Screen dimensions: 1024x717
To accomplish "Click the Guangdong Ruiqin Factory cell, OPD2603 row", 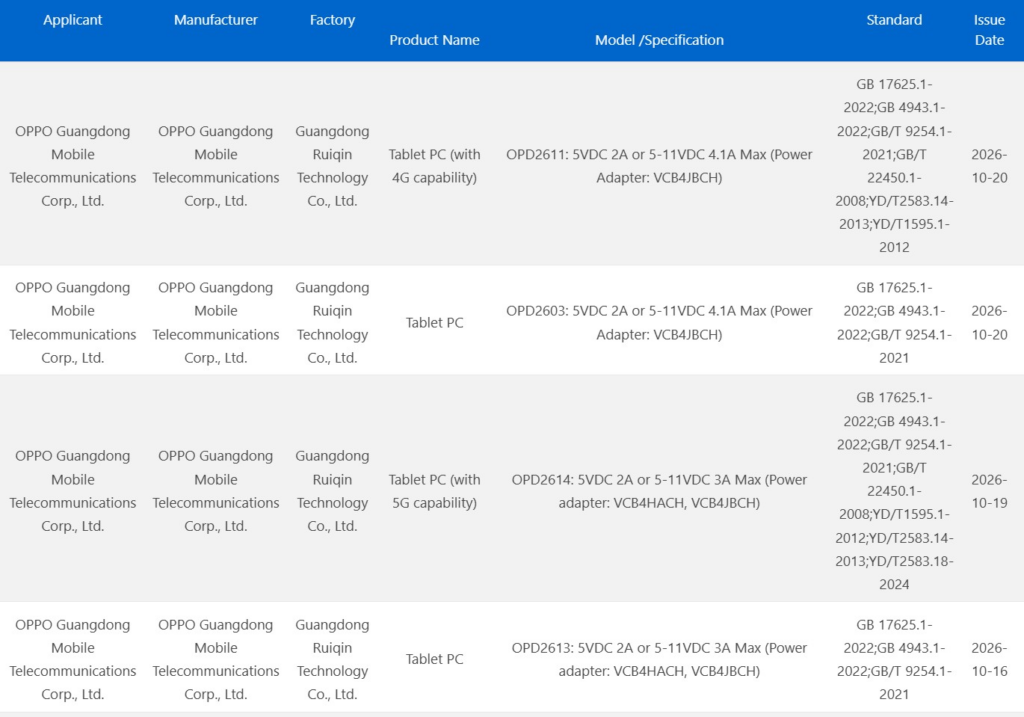I will pos(332,323).
